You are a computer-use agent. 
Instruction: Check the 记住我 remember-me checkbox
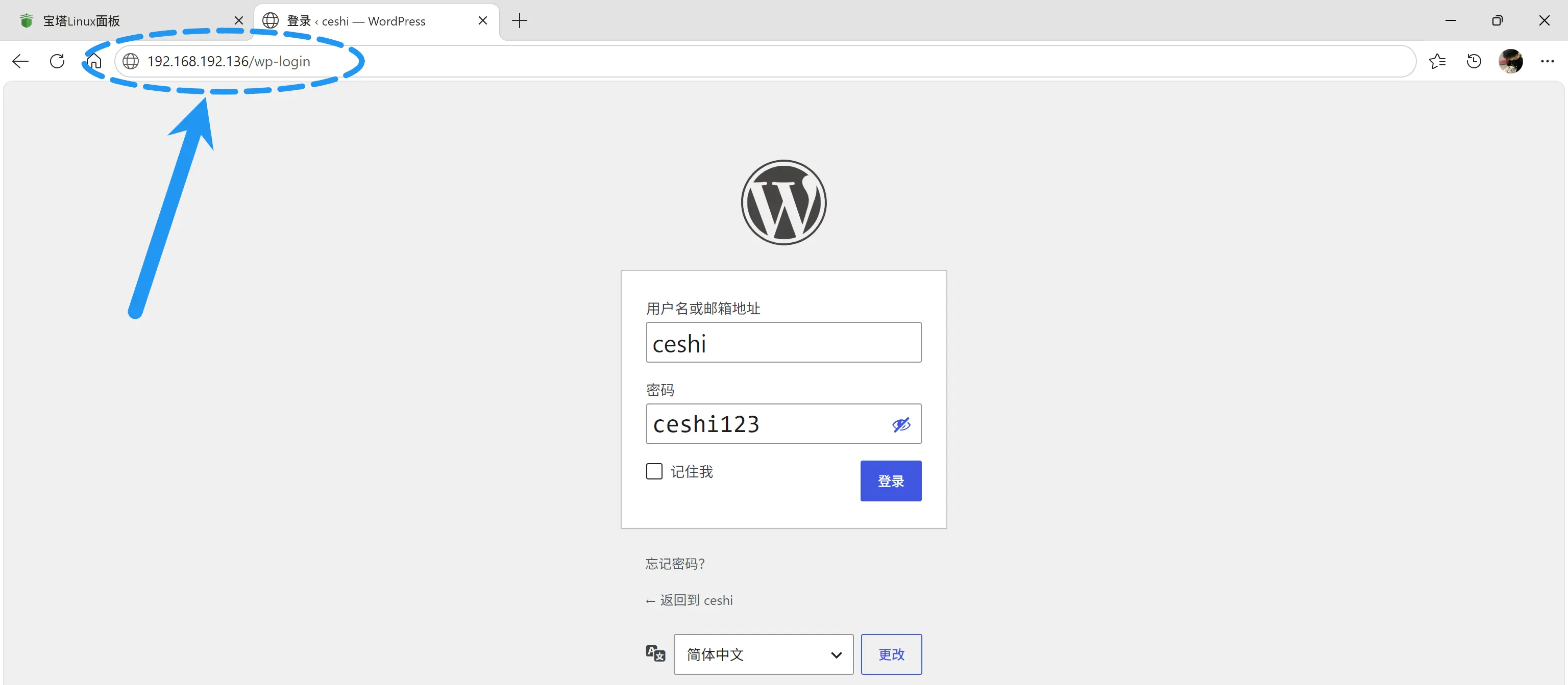click(654, 471)
